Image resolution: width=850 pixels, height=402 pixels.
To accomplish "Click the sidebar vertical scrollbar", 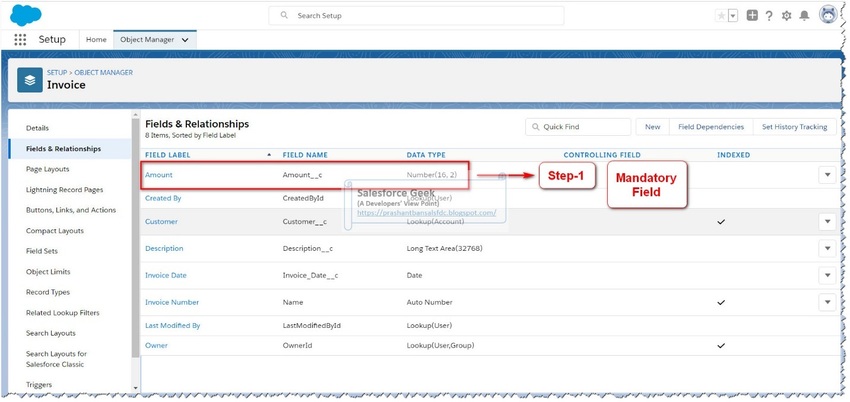I will point(135,237).
